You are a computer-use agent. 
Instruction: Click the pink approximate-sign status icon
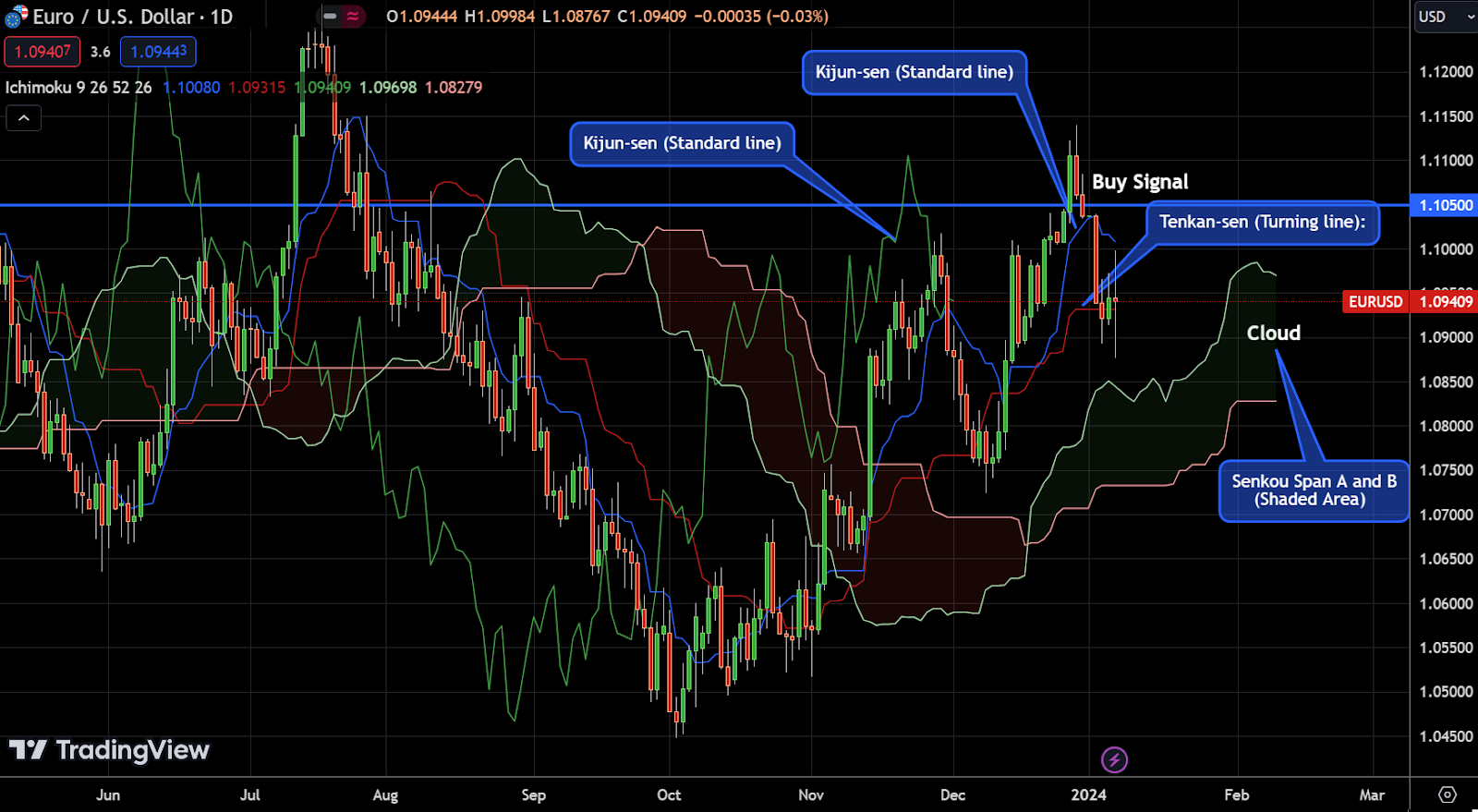pyautogui.click(x=353, y=16)
